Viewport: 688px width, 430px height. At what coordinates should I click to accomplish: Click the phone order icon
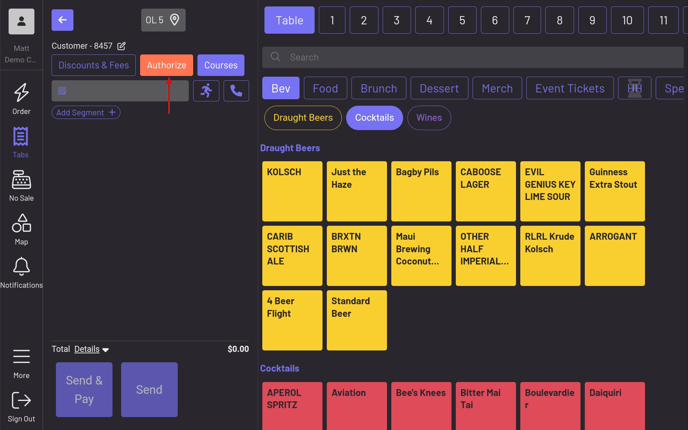pyautogui.click(x=236, y=91)
